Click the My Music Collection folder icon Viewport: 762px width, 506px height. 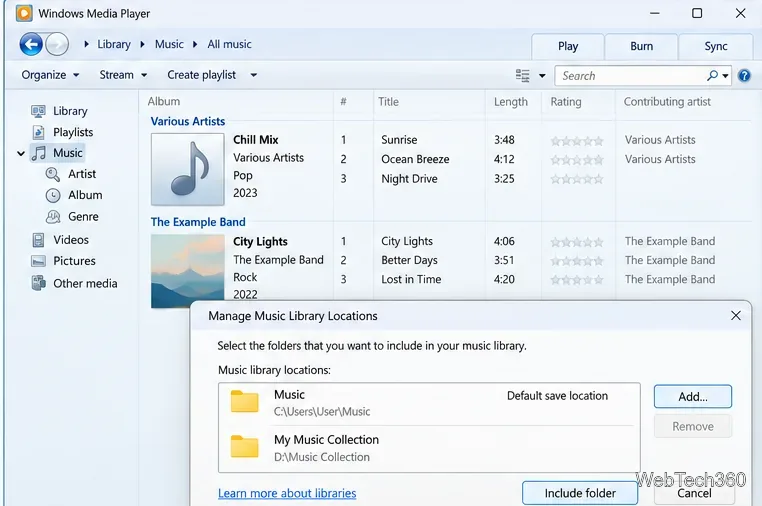point(244,446)
